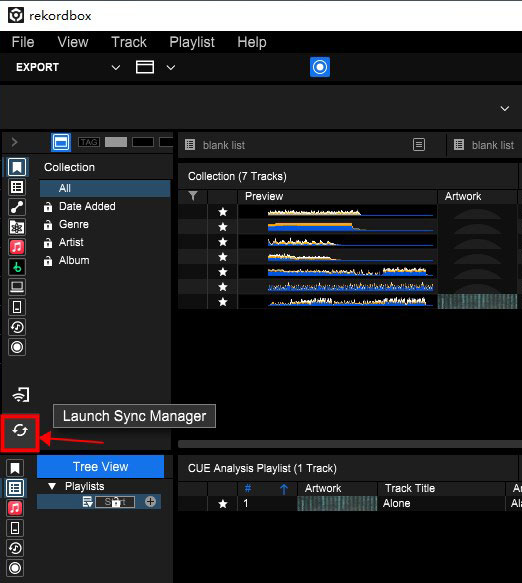The width and height of the screenshot is (522, 583).
Task: Click the new playlist name input field
Action: (115, 502)
